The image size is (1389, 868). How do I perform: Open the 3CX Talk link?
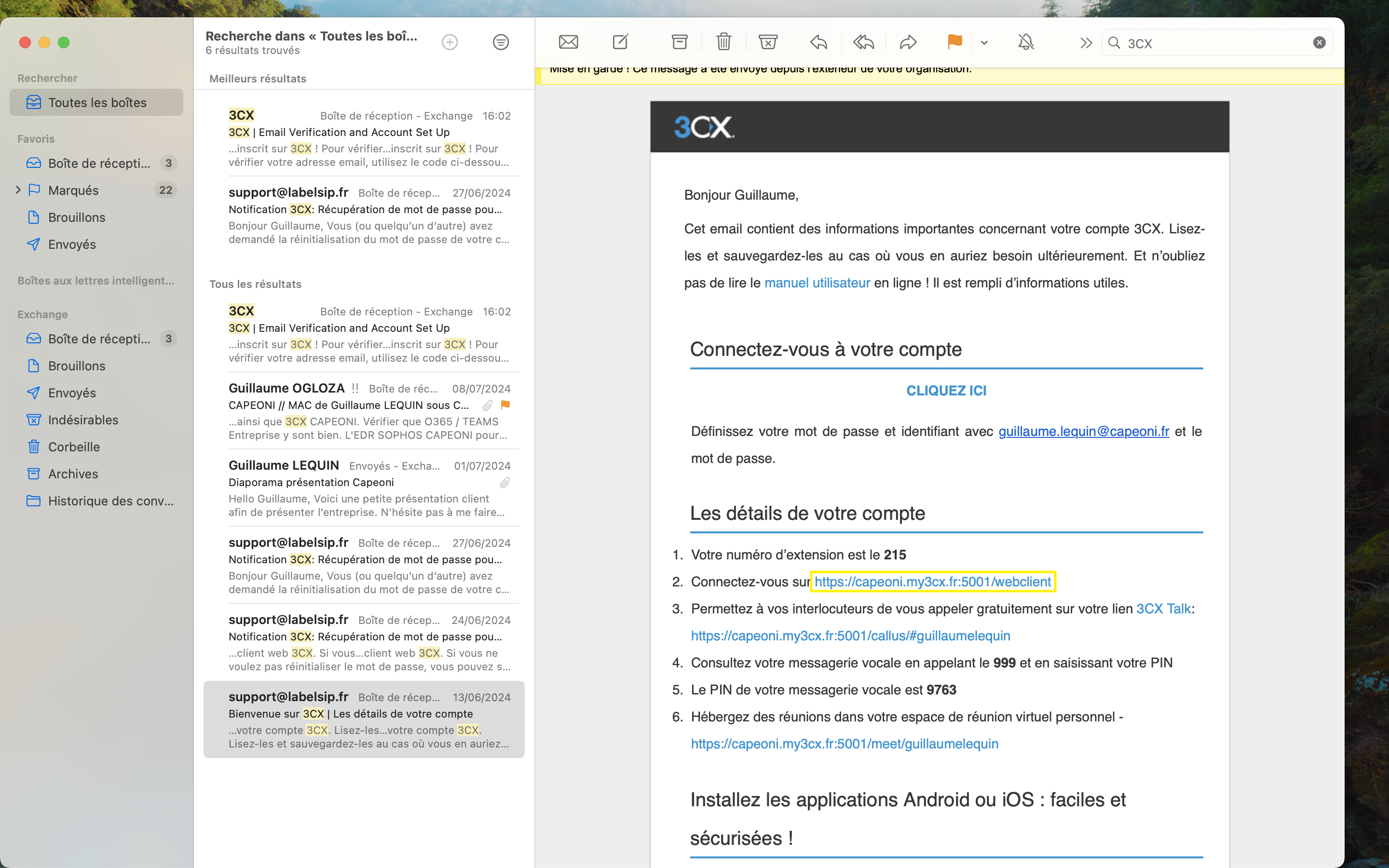[x=1163, y=609]
